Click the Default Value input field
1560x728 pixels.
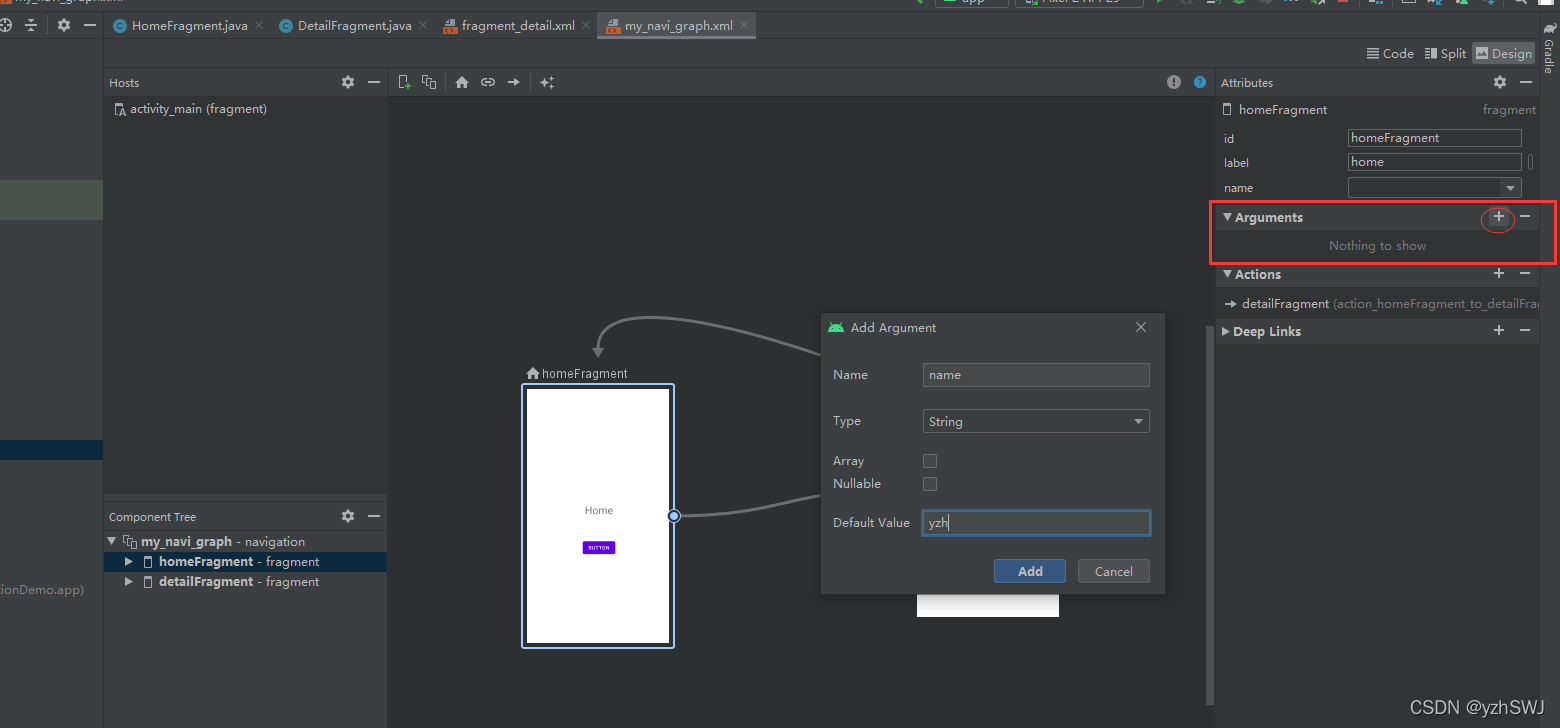[1035, 522]
